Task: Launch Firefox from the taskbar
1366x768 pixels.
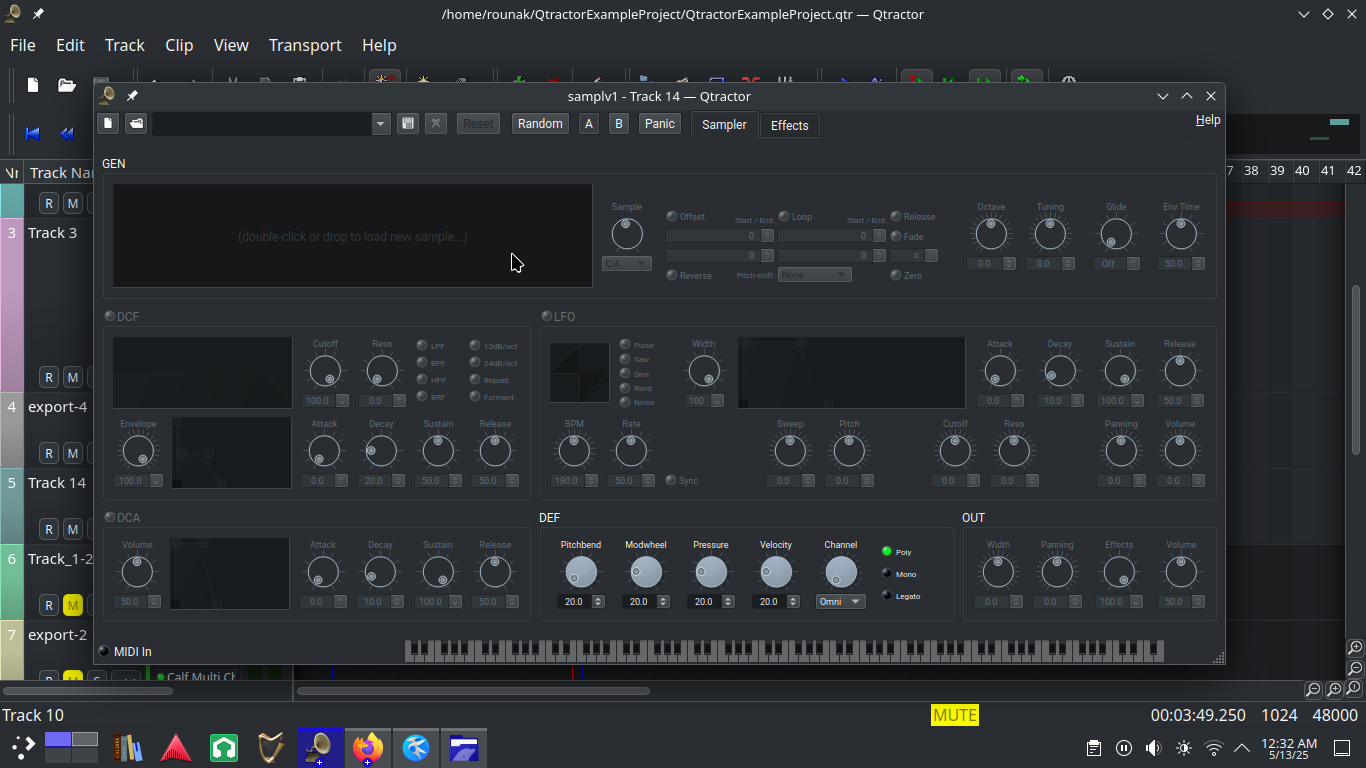Action: [368, 747]
